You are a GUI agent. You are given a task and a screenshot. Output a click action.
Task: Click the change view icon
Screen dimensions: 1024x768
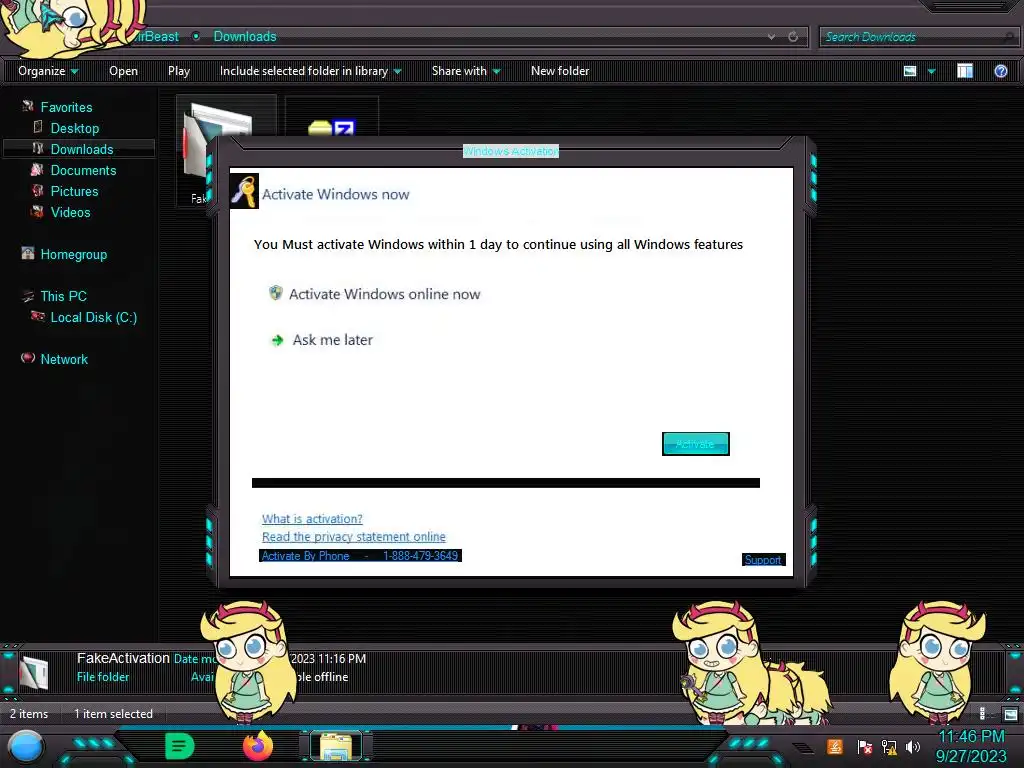coord(910,71)
